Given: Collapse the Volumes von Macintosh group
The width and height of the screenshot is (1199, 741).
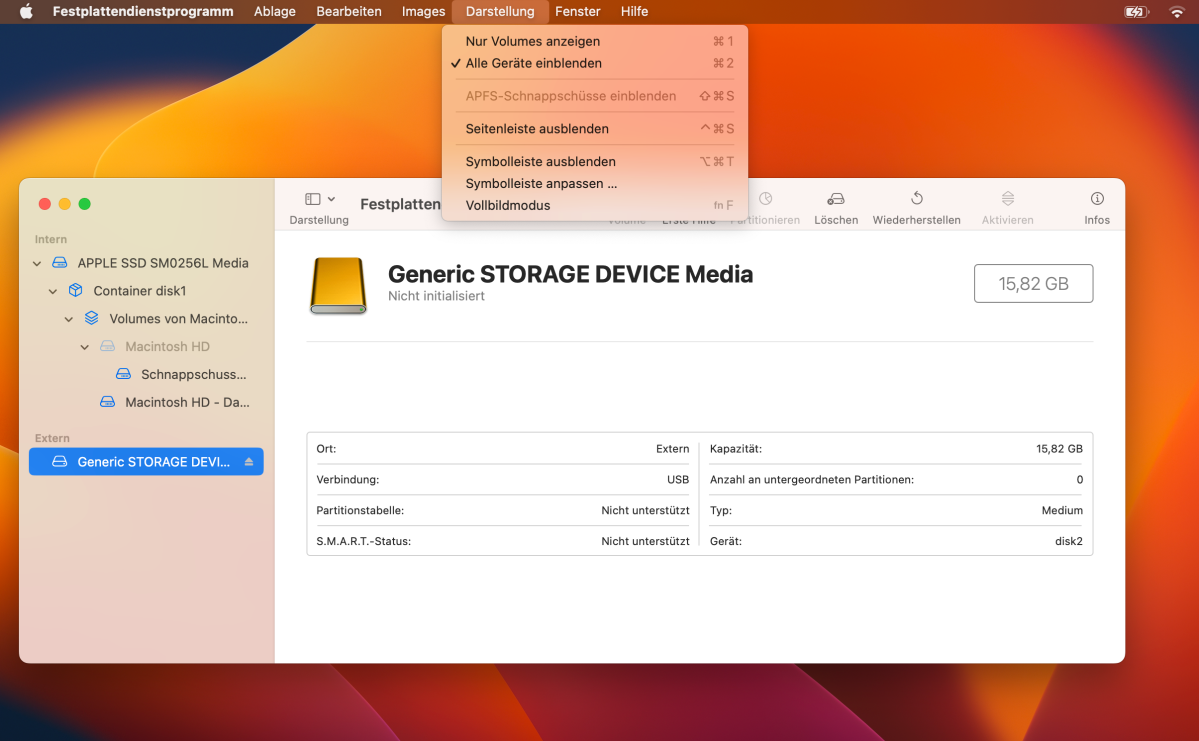Looking at the screenshot, I should coord(69,319).
